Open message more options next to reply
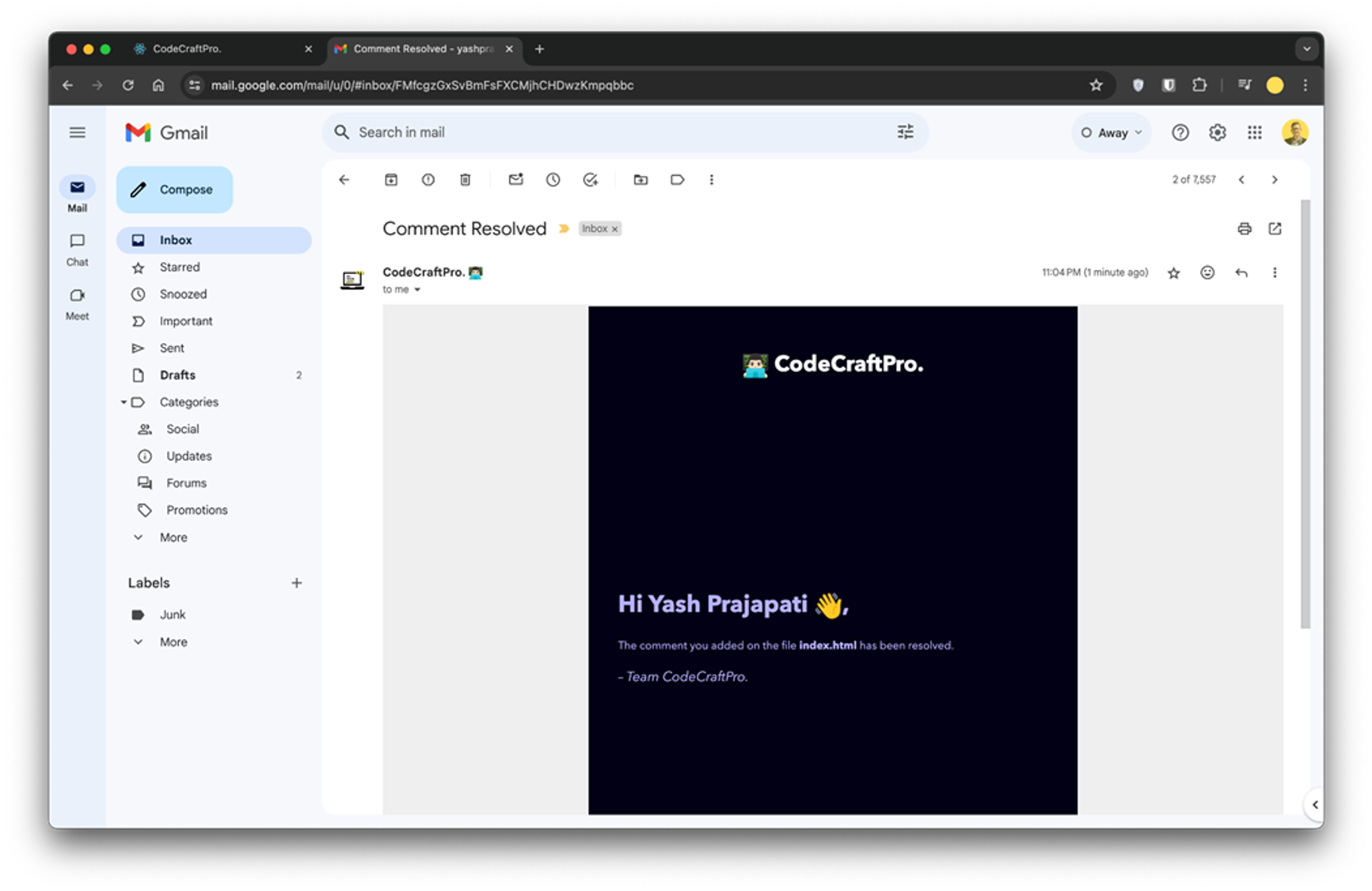This screenshot has height=891, width=1372. pyautogui.click(x=1275, y=272)
